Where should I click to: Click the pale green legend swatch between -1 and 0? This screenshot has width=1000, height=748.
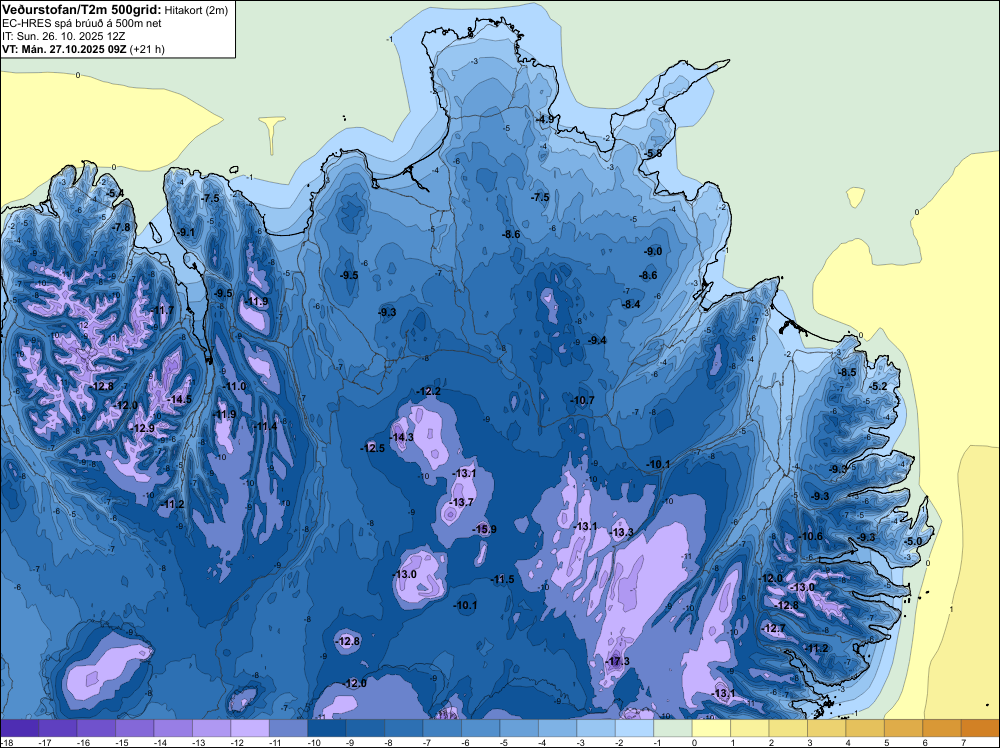tap(673, 728)
